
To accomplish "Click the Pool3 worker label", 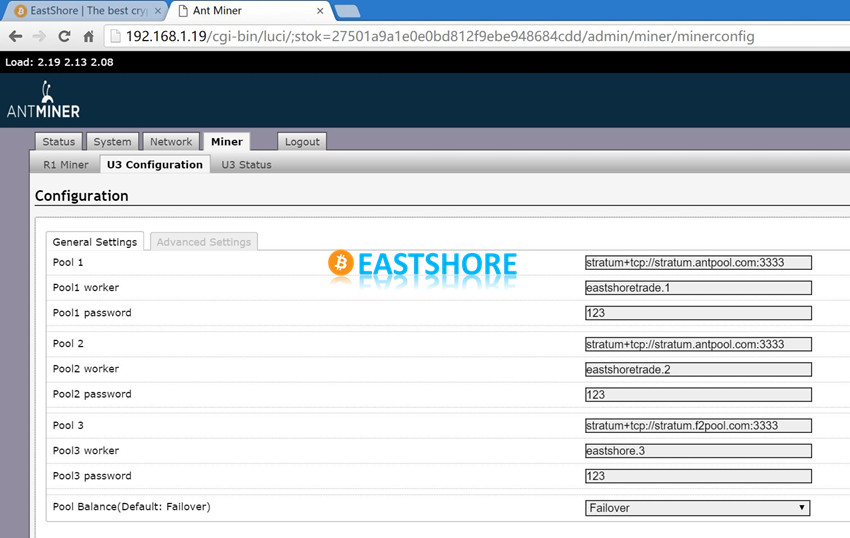I will coord(86,451).
